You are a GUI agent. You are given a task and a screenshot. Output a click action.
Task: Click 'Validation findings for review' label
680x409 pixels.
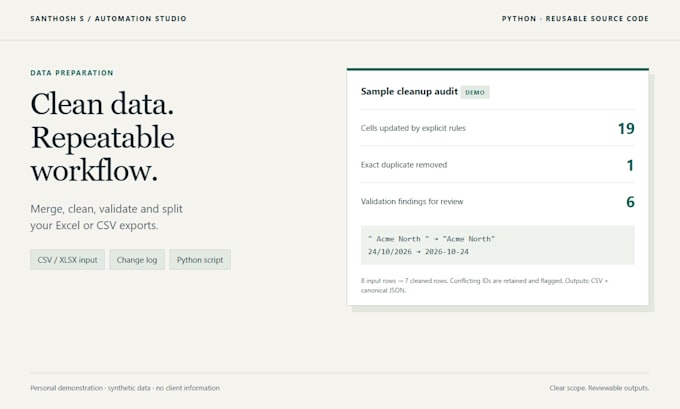coord(412,201)
